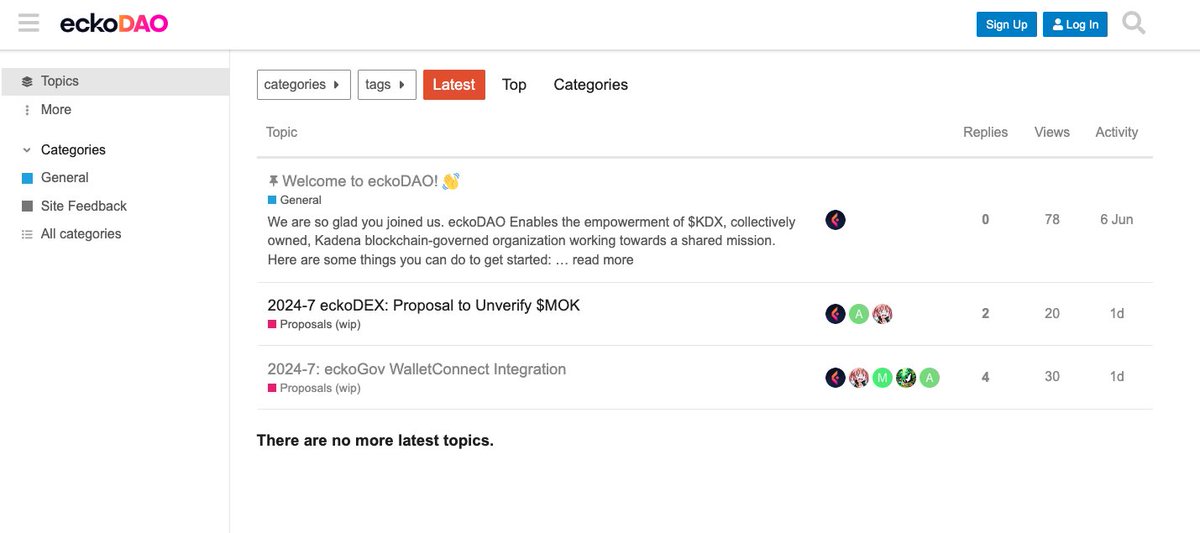
Task: Click the pink-haired avatar in $MOK row
Action: 882,314
